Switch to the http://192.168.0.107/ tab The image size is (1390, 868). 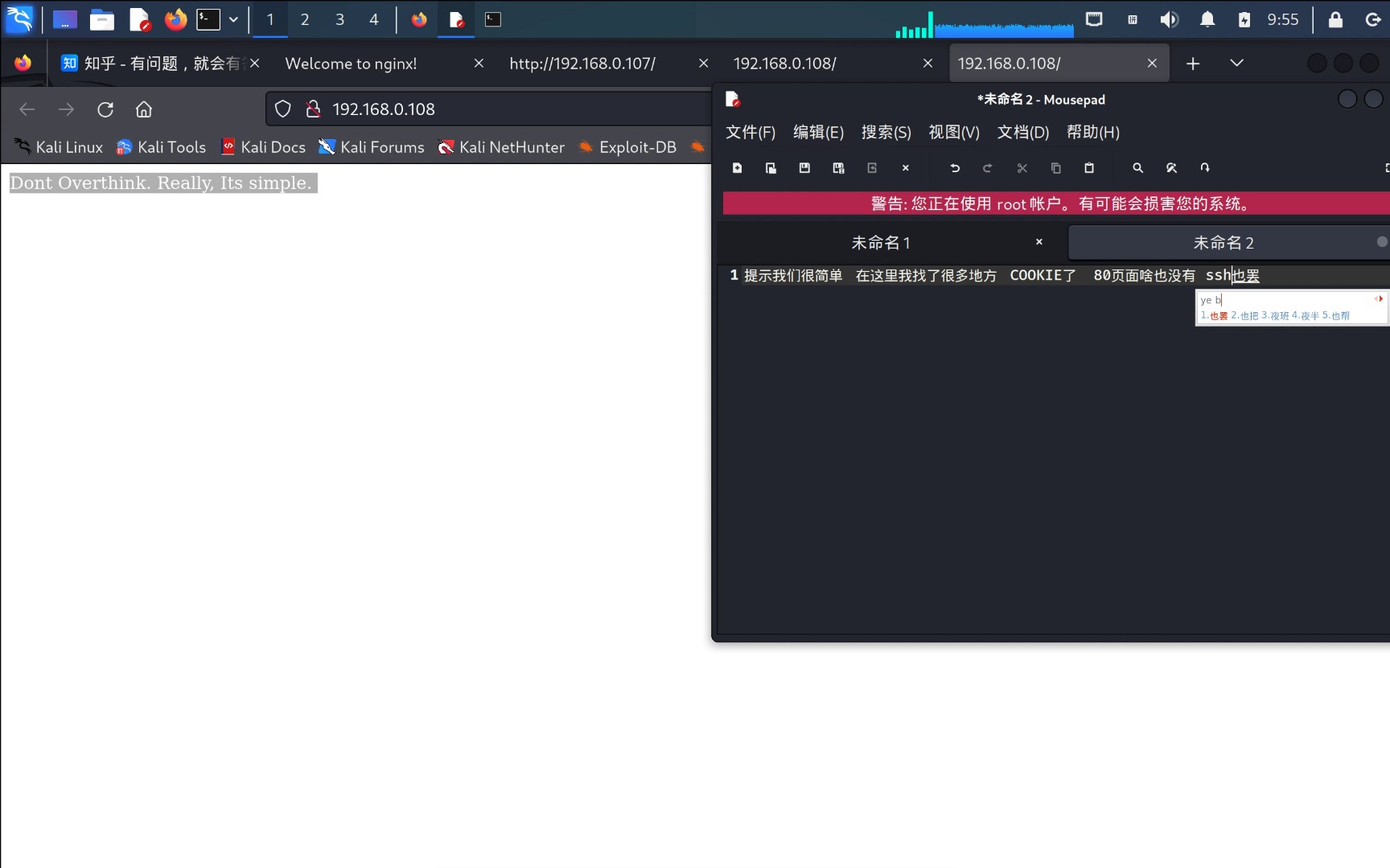(582, 64)
